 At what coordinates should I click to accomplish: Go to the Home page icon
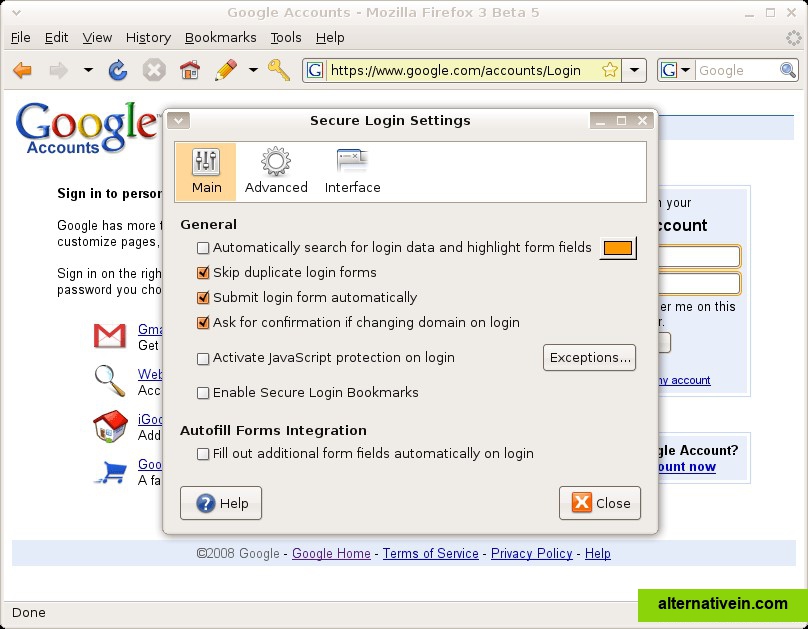tap(189, 70)
